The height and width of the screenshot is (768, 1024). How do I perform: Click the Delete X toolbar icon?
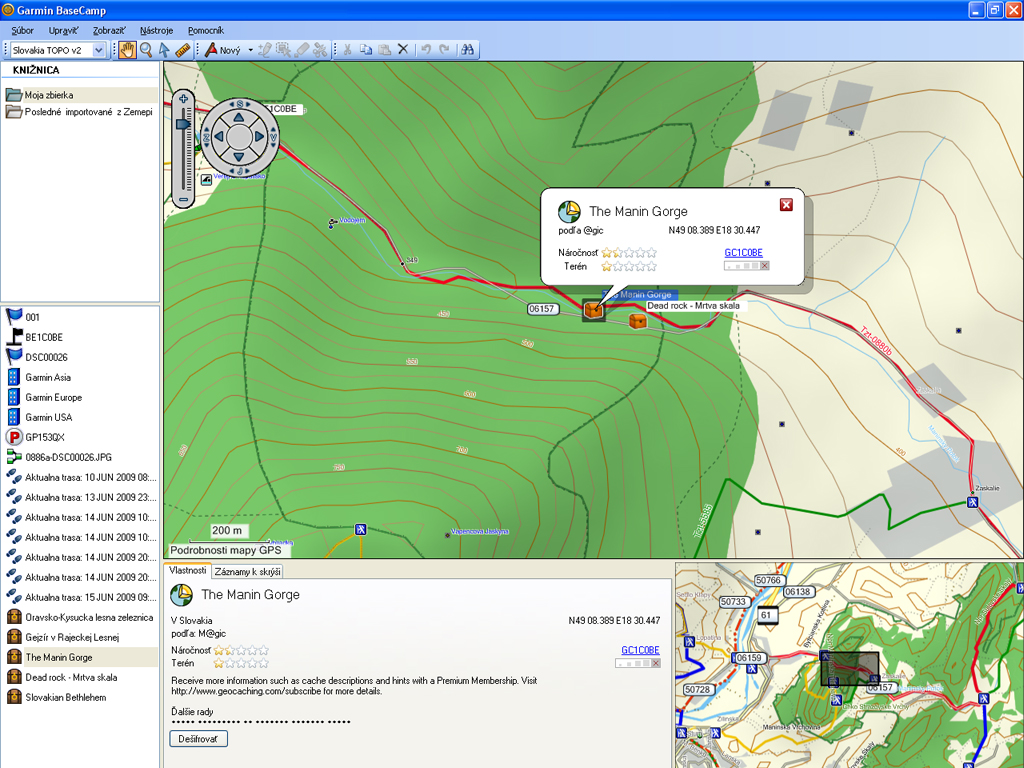403,49
